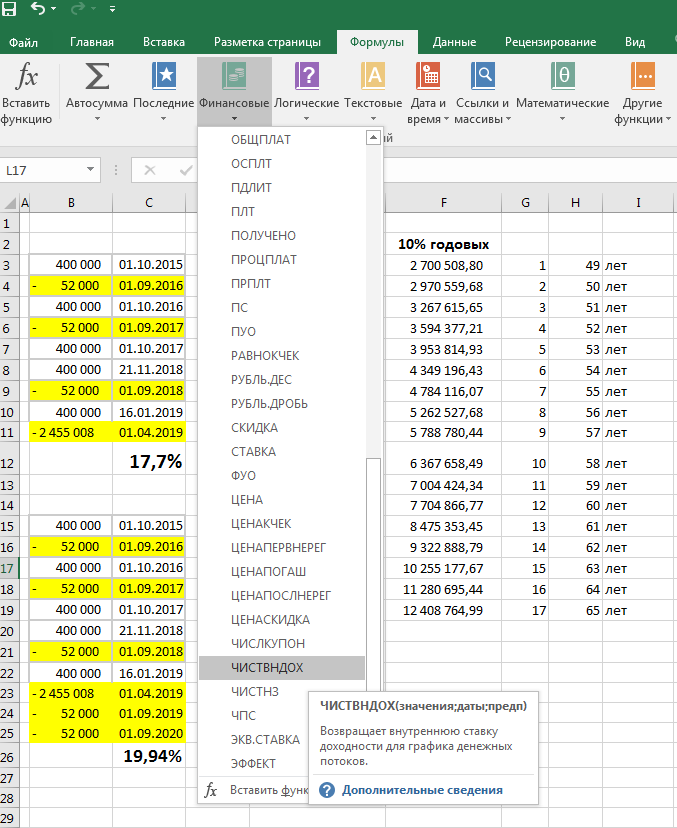Open the Другие функции icon
This screenshot has height=828, width=677.
coord(643,76)
